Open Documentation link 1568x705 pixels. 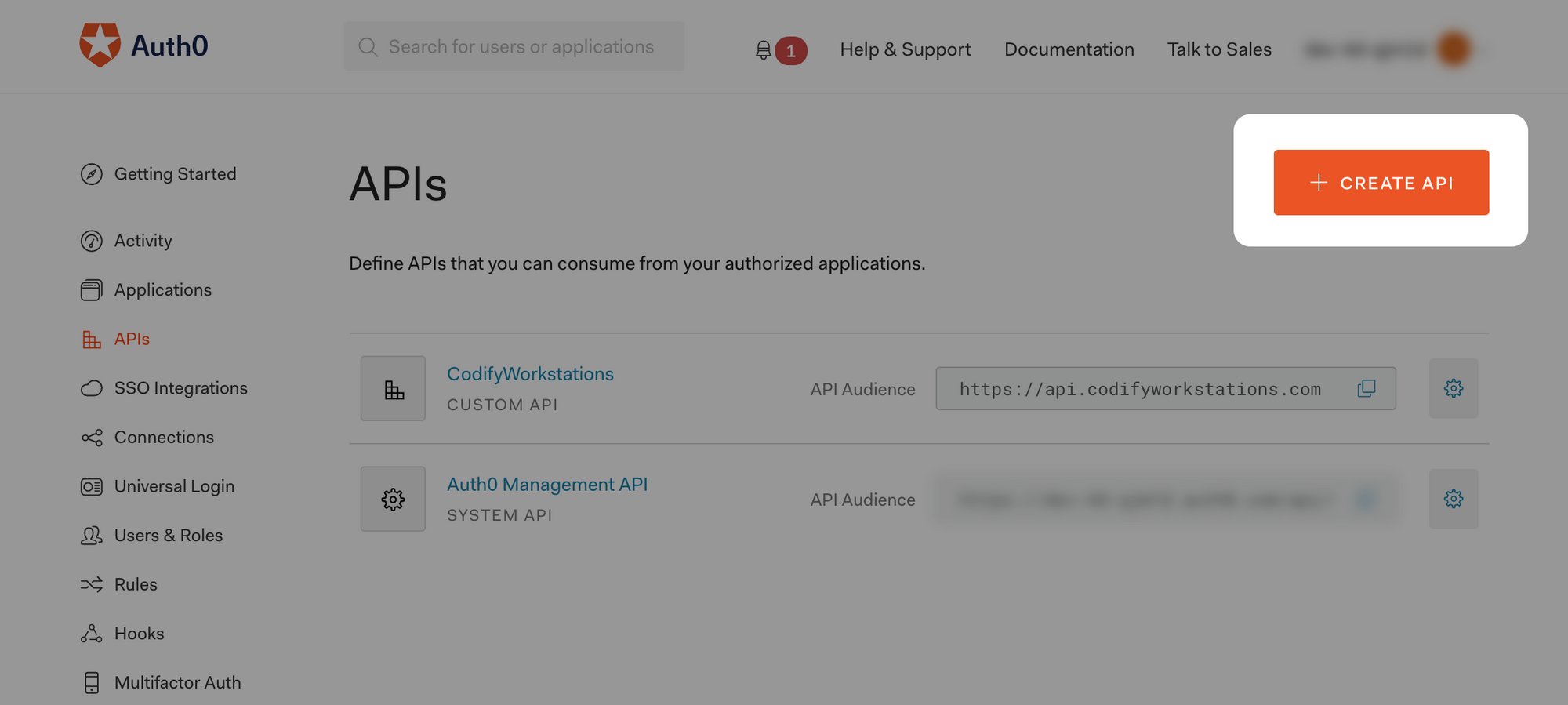(1069, 49)
